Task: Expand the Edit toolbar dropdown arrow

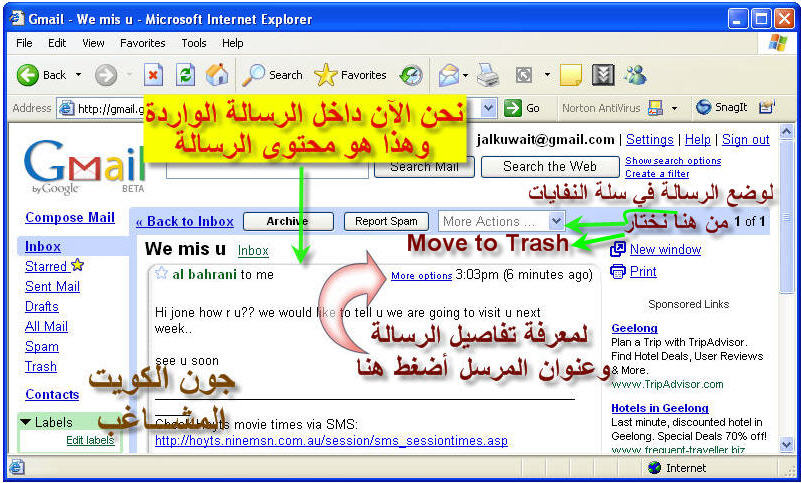Action: (x=547, y=75)
